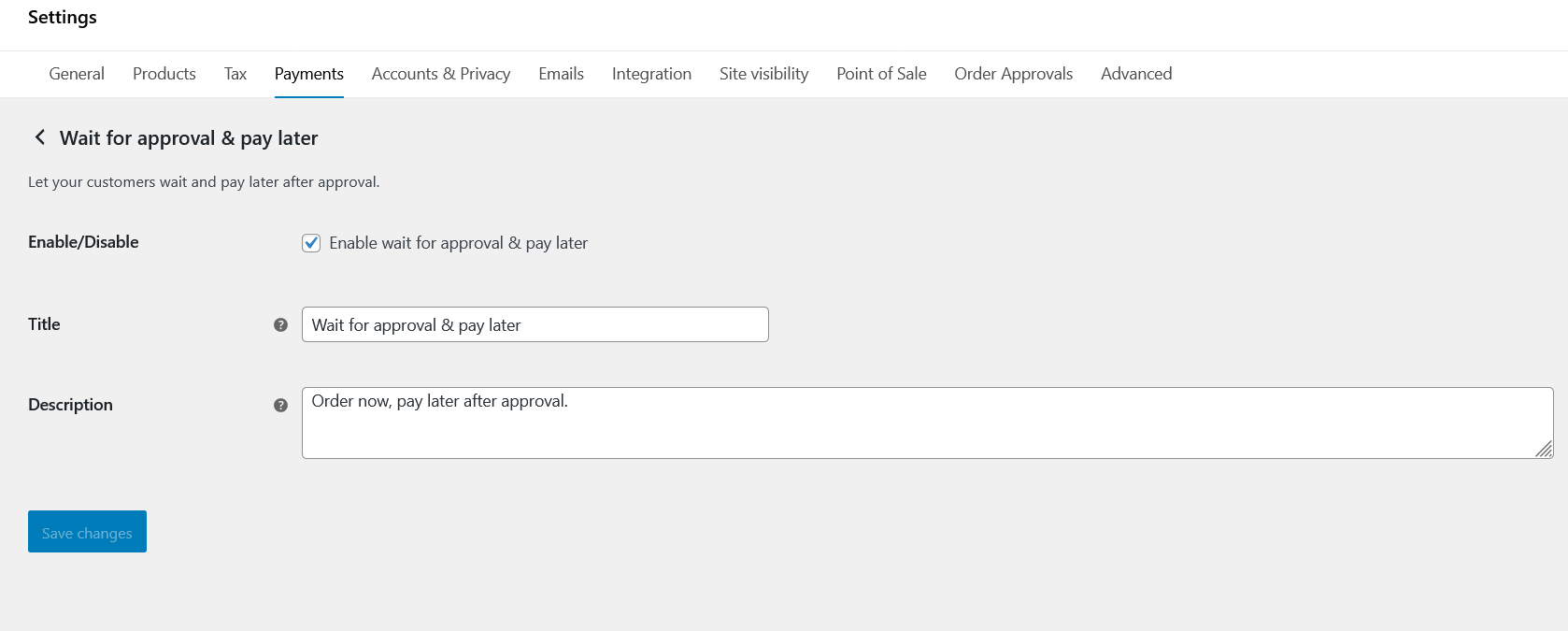Click the Description textarea resize handle
The height and width of the screenshot is (631, 1568).
pos(1544,450)
